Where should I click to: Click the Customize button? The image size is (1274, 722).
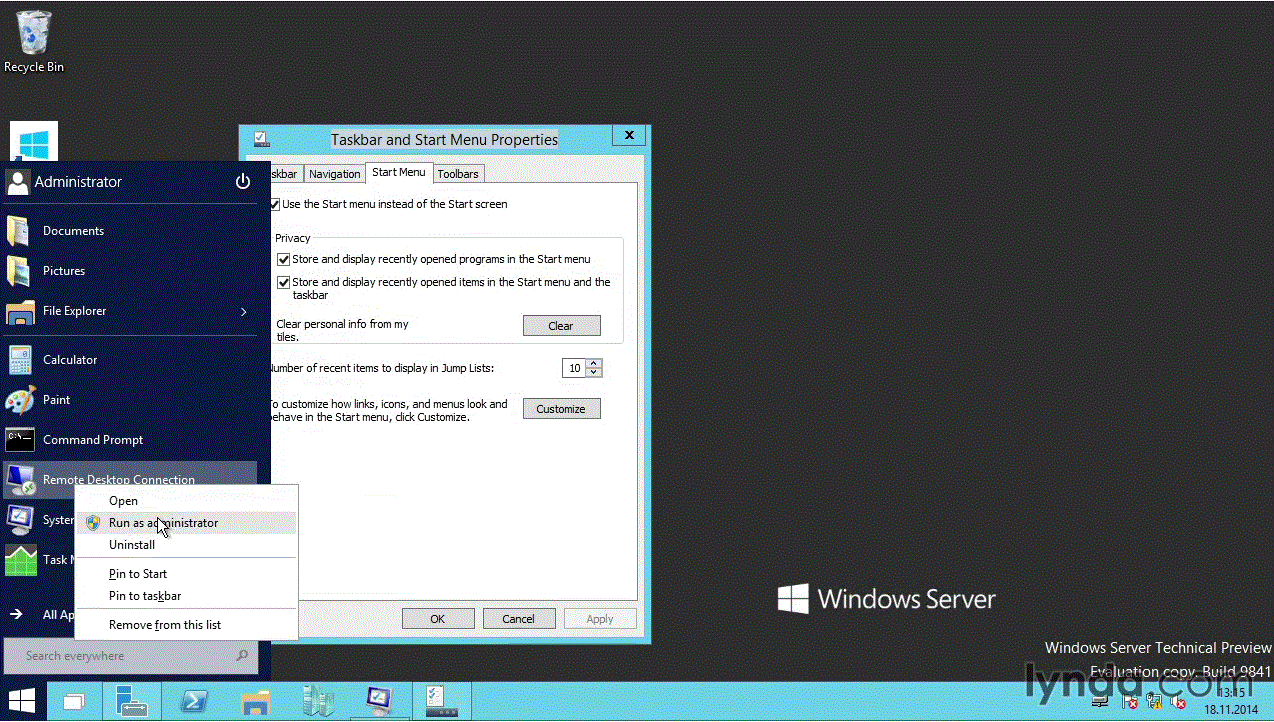tap(561, 409)
